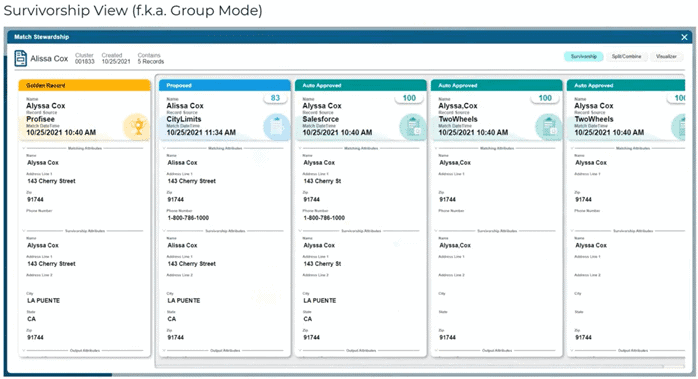Click '1-800-786-1000' on the Salesforce card
The width and height of the screenshot is (698, 379).
[x=324, y=218]
